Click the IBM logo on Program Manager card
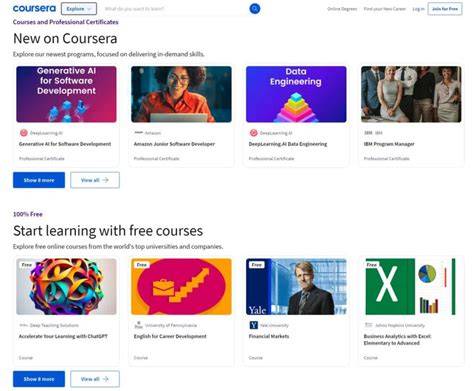This screenshot has height=391, width=474. [x=368, y=133]
